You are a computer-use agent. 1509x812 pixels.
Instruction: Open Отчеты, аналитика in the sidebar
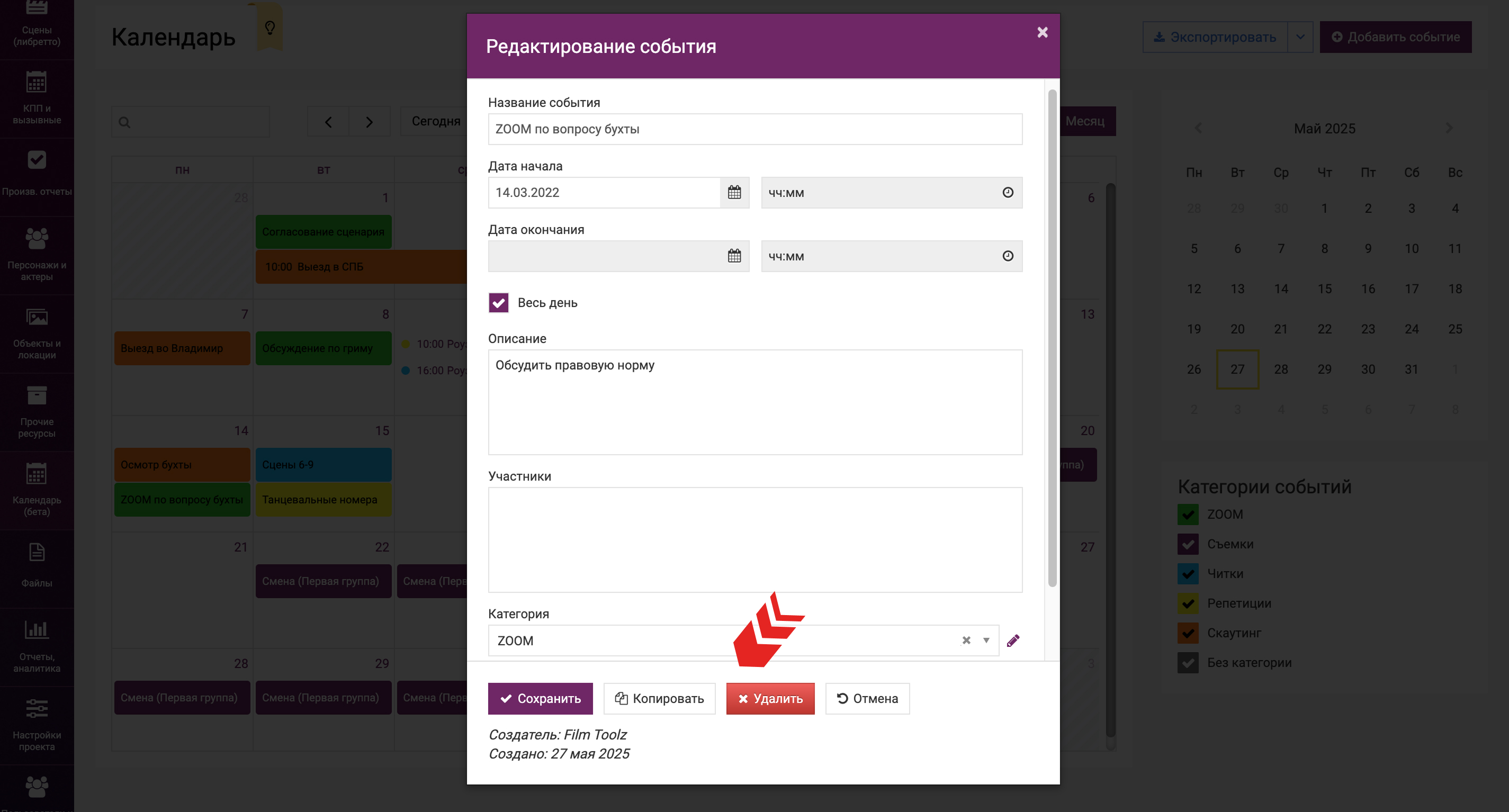(37, 647)
